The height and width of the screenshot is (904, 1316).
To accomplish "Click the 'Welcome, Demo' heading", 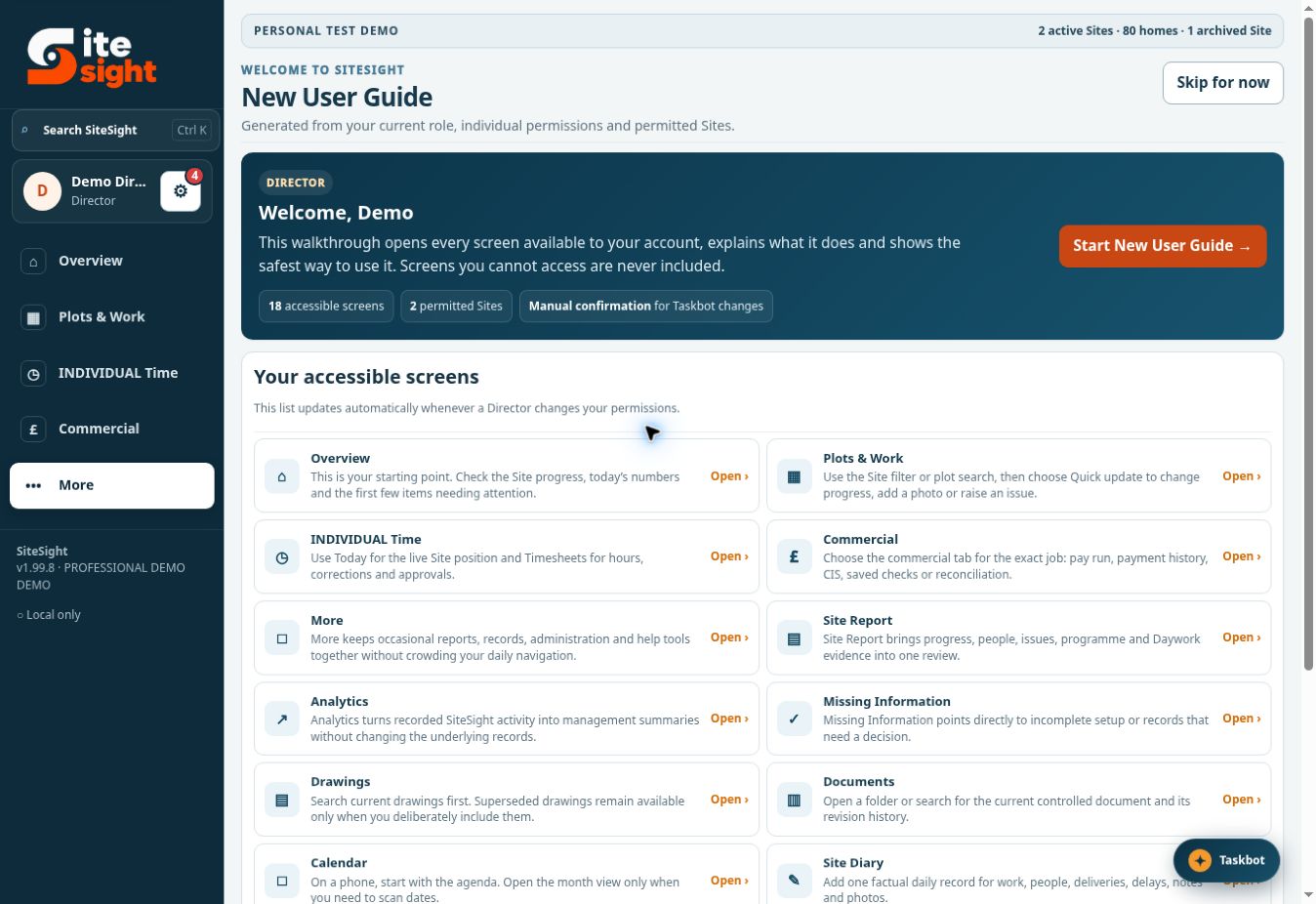I will coord(336,213).
